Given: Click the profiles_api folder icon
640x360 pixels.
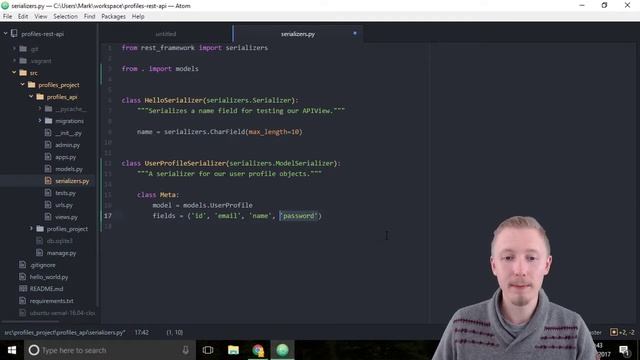Looking at the screenshot, I should click(40, 97).
